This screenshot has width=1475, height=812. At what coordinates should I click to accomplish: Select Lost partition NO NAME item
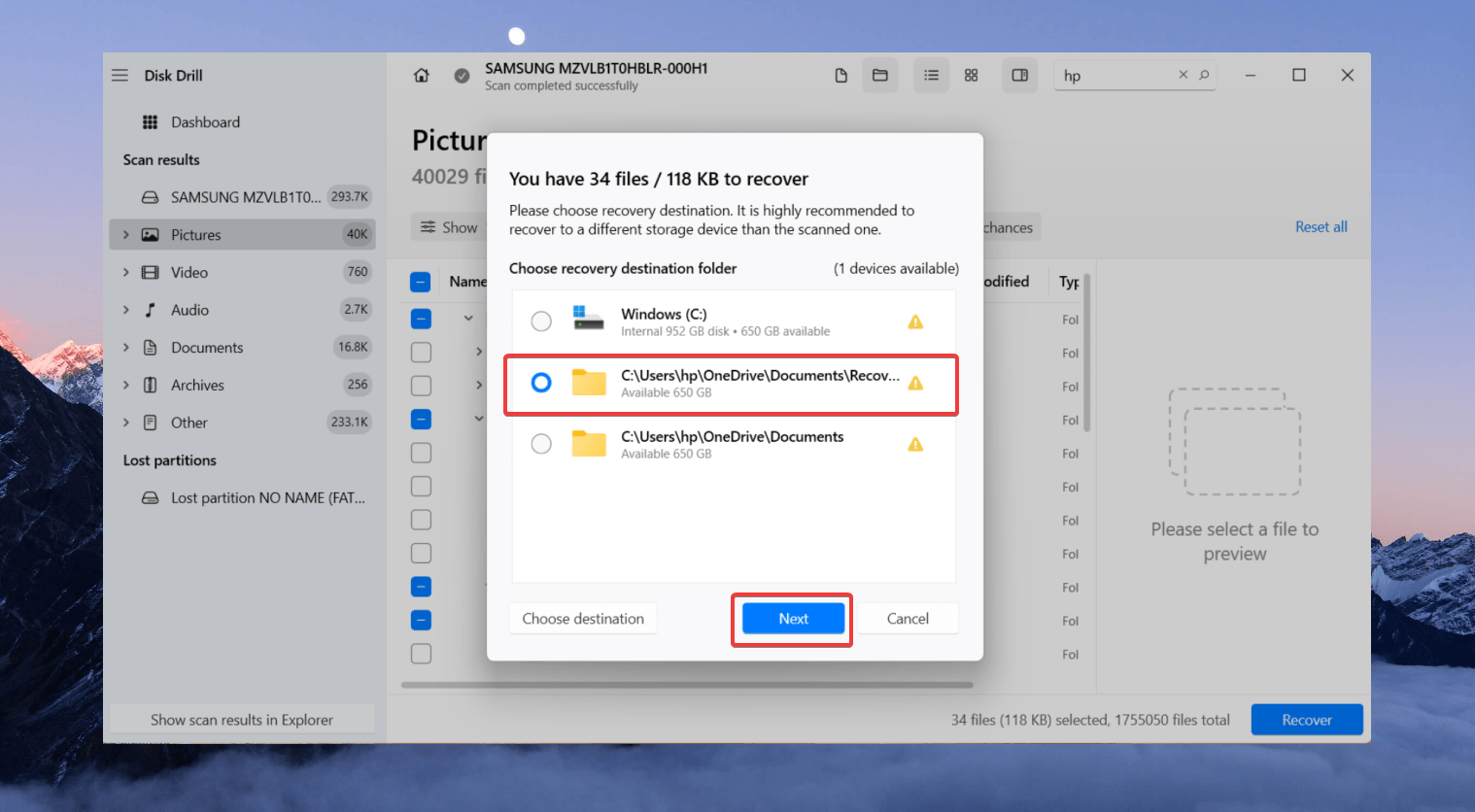(242, 498)
